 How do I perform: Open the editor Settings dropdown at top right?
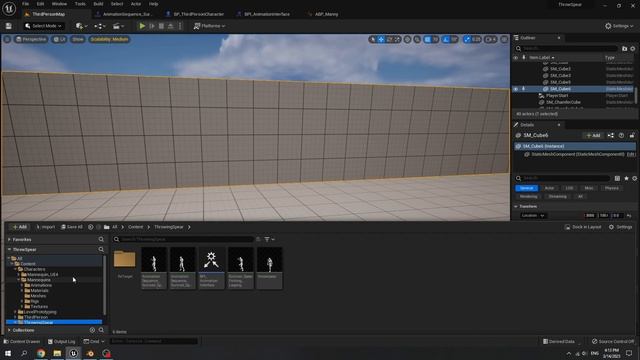[x=619, y=26]
